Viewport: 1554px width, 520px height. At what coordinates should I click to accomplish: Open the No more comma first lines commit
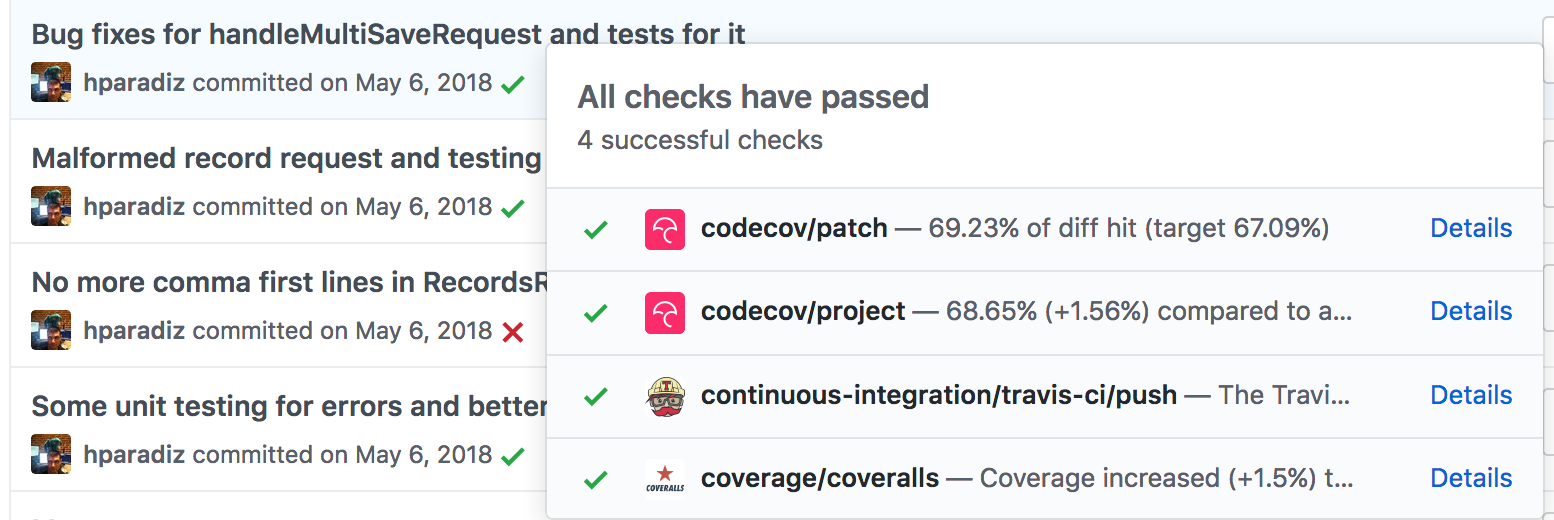pos(290,283)
